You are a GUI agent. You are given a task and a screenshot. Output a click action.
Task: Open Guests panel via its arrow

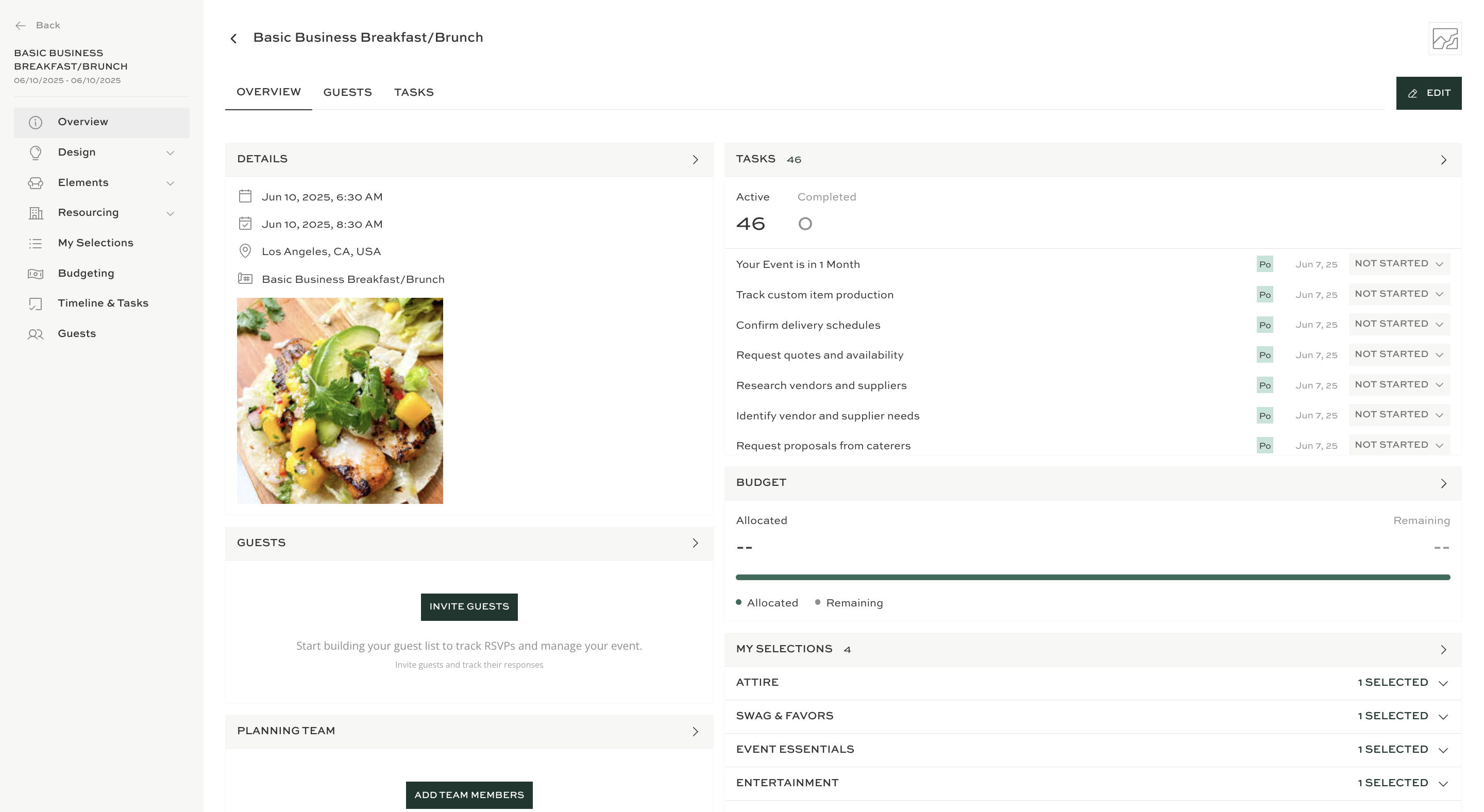click(x=695, y=543)
